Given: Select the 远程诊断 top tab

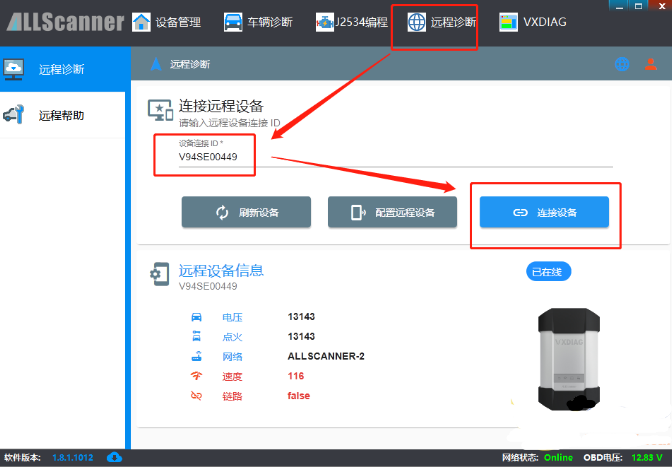Looking at the screenshot, I should (441, 22).
